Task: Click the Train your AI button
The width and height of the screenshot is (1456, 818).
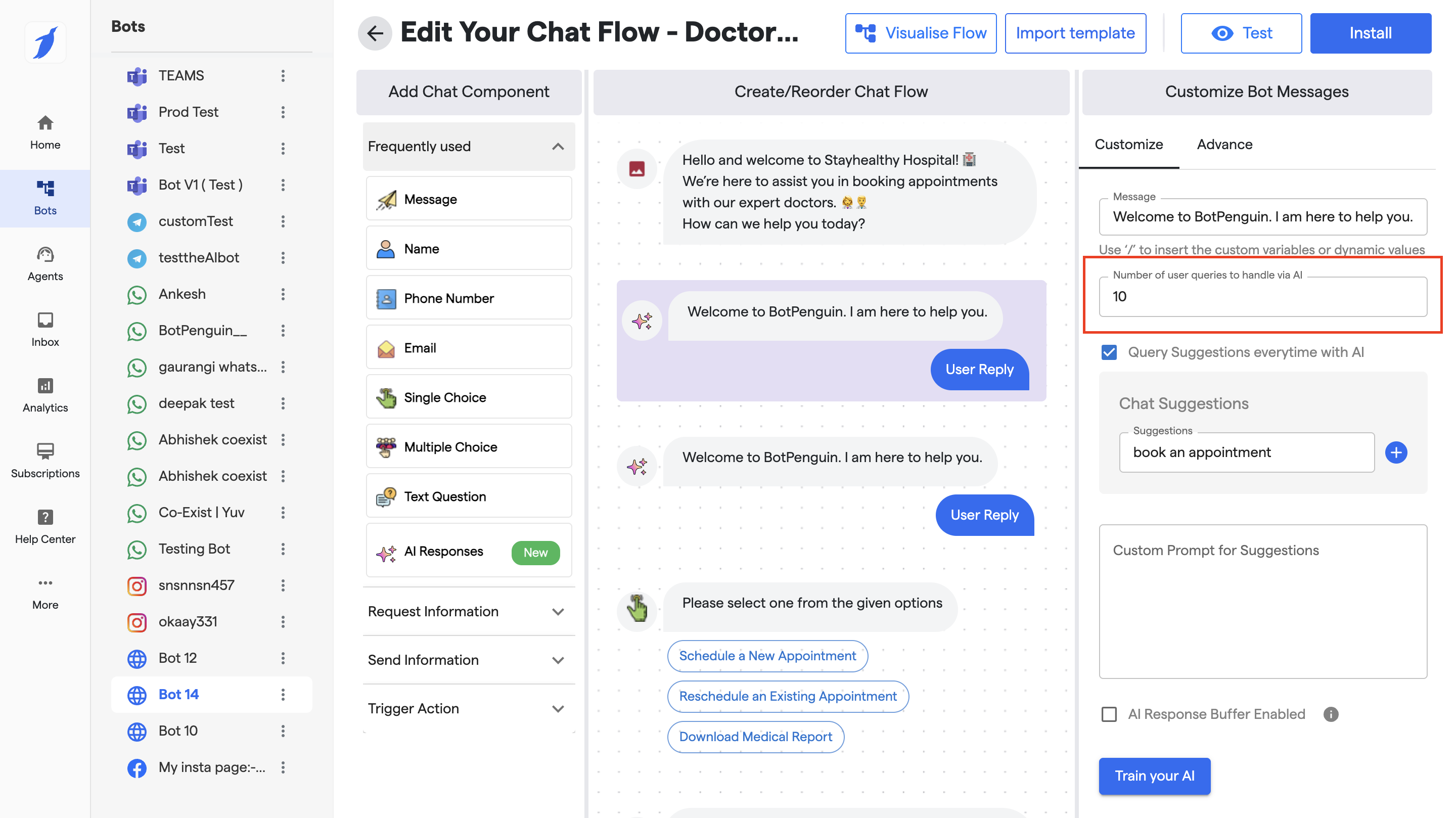Action: 1154,776
